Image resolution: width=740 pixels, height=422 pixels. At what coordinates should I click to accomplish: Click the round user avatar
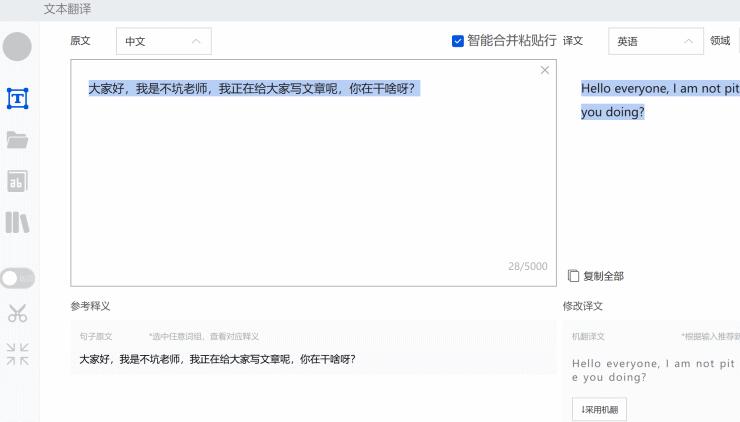(17, 46)
